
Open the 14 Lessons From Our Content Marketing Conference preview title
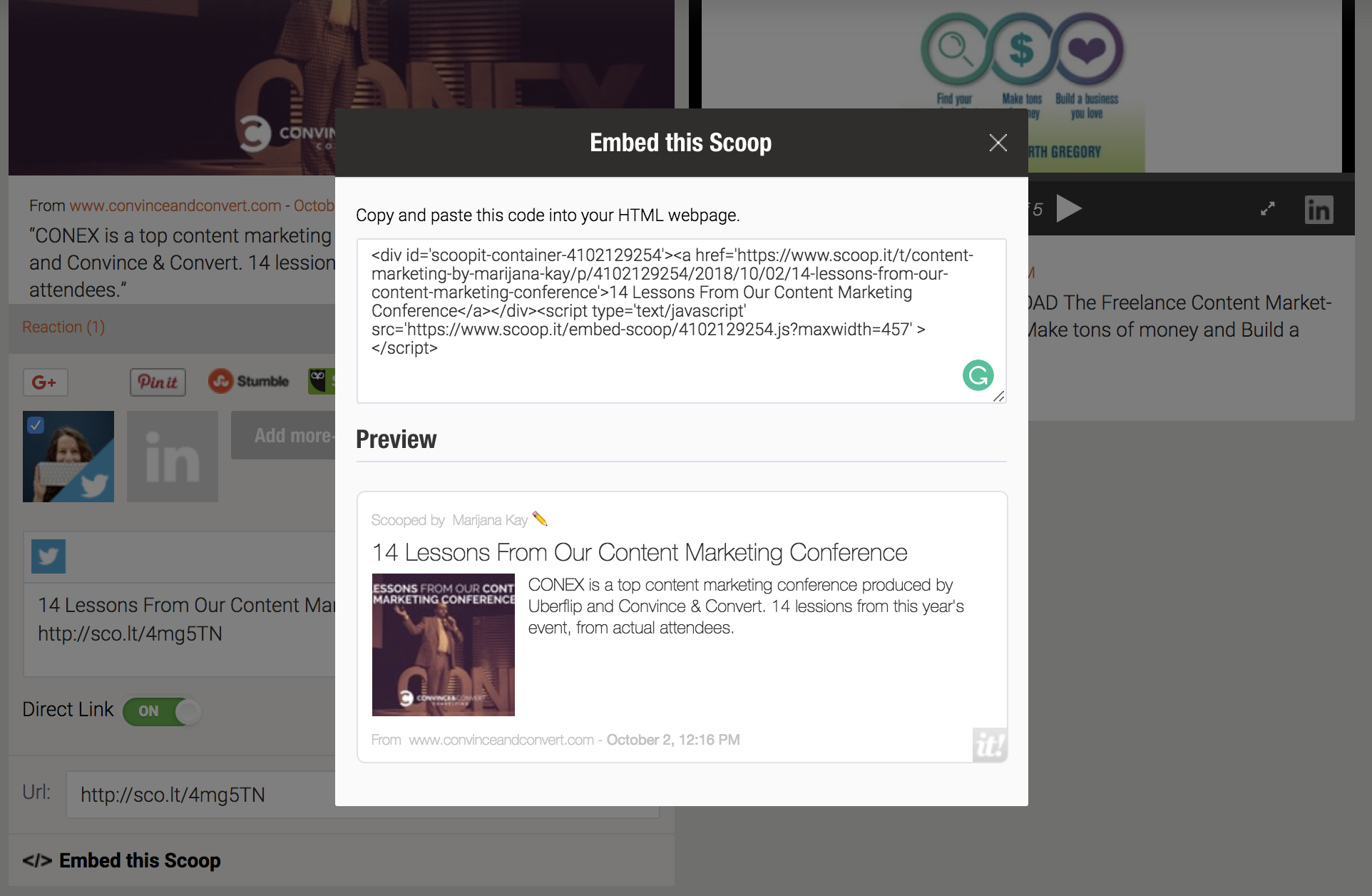click(639, 552)
